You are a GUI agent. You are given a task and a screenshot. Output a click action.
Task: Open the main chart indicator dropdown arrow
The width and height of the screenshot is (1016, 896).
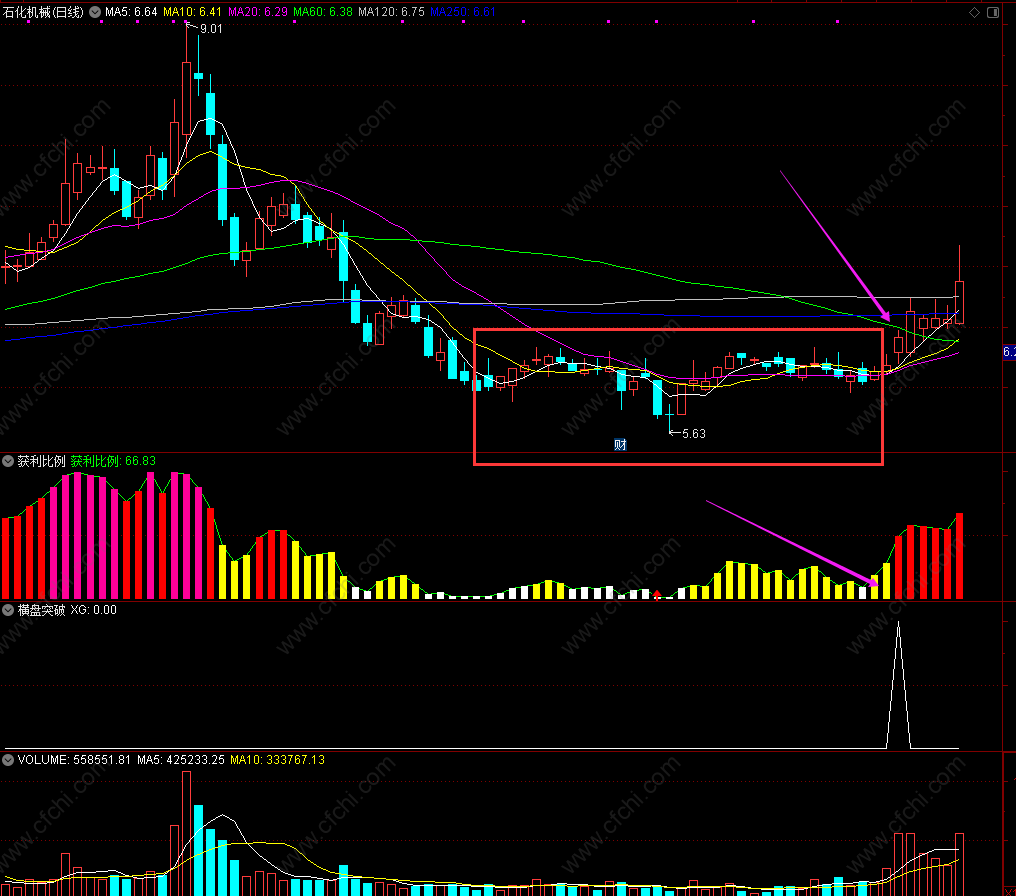coord(95,12)
